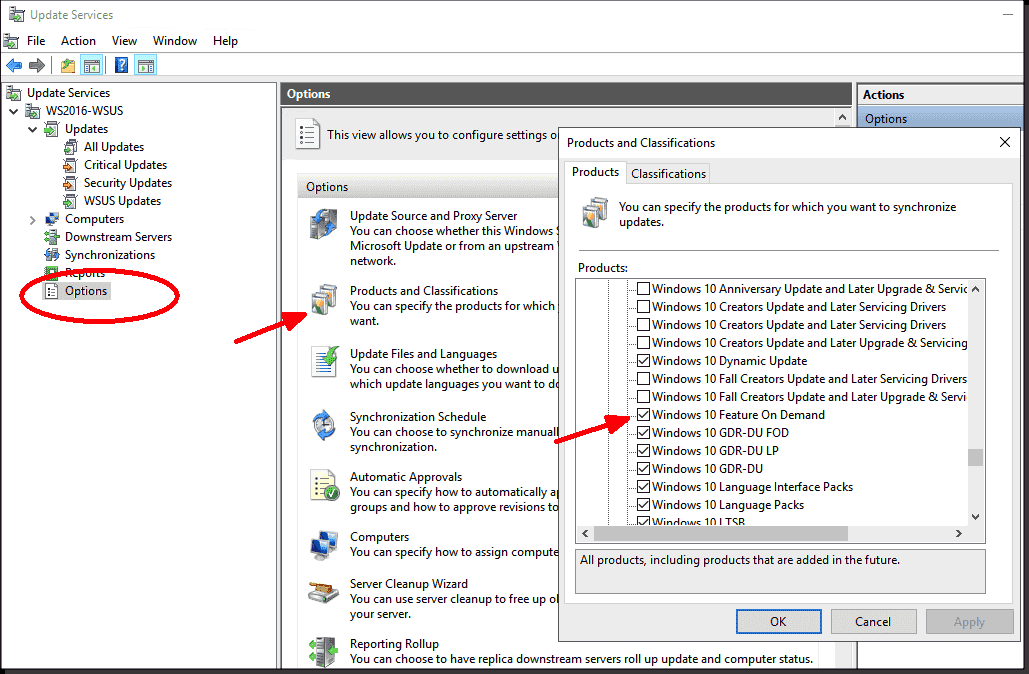
Task: Click the Synchronizations tree icon
Action: coord(51,255)
